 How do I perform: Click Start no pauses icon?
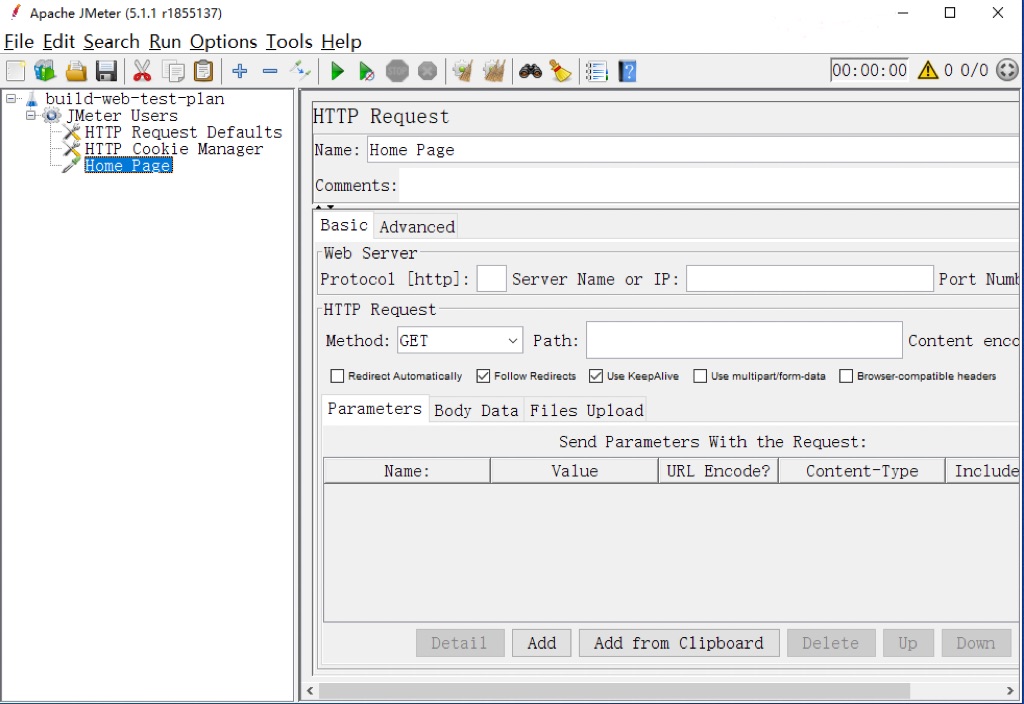tap(367, 71)
